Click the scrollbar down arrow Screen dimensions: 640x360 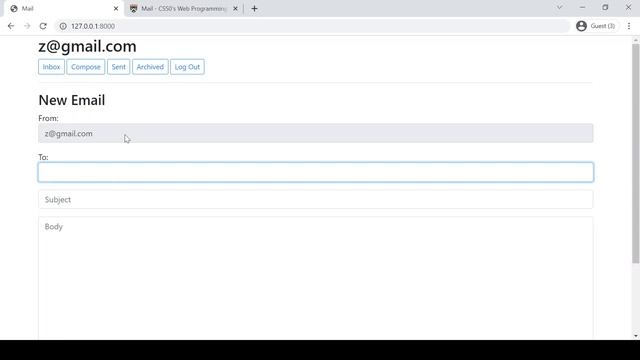pyautogui.click(x=636, y=336)
